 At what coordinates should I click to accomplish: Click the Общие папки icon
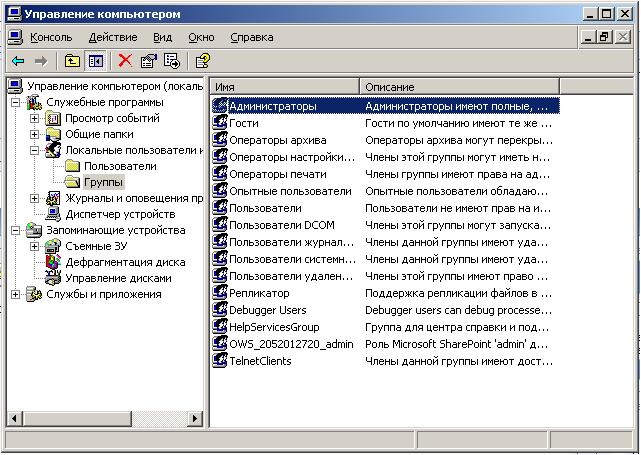point(53,134)
